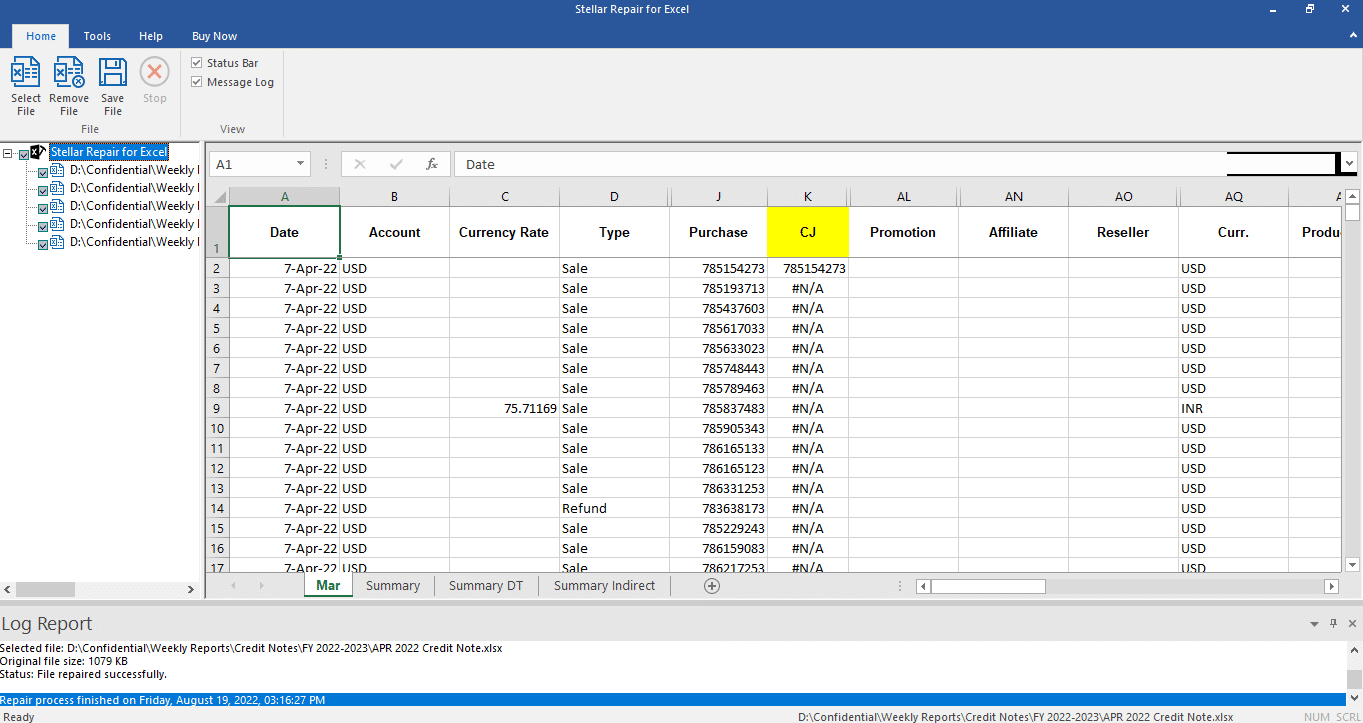Screen dimensions: 1363x723
Task: Expand the formula bar with its chevron
Action: tap(1350, 163)
